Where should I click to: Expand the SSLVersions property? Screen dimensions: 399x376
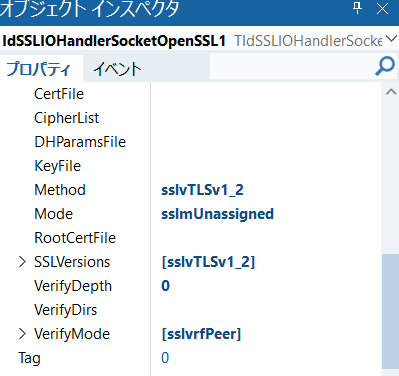(22, 262)
